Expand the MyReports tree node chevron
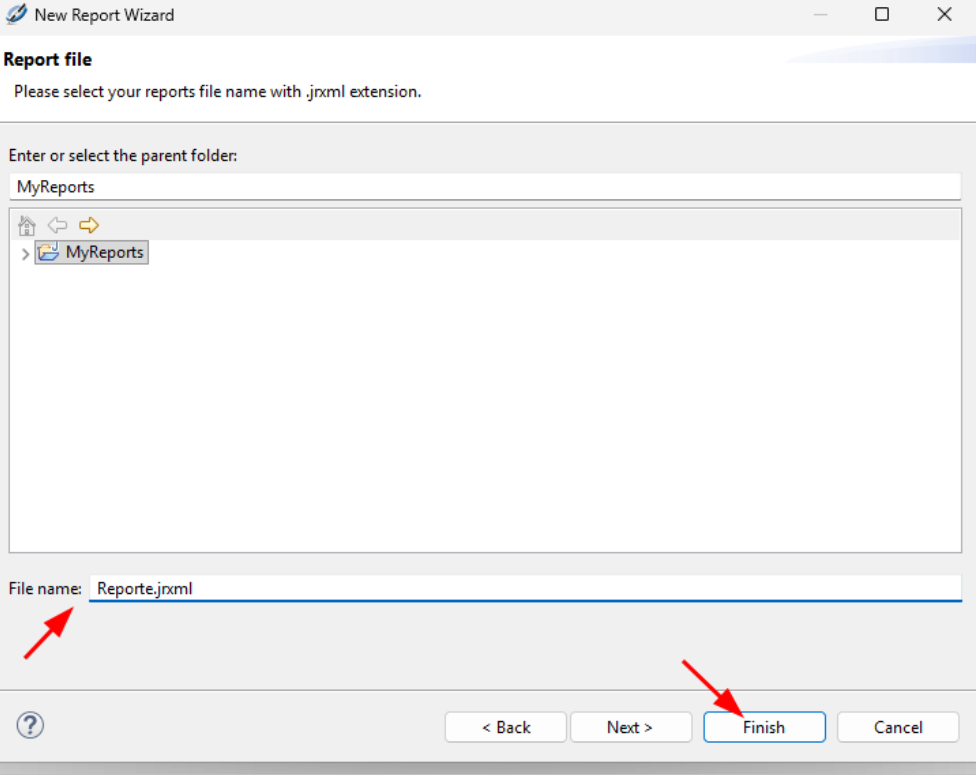 pos(25,254)
